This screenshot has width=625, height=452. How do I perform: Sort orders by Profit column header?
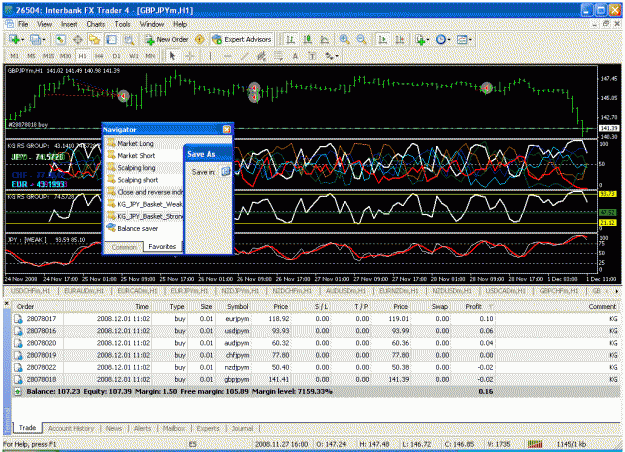(x=473, y=307)
